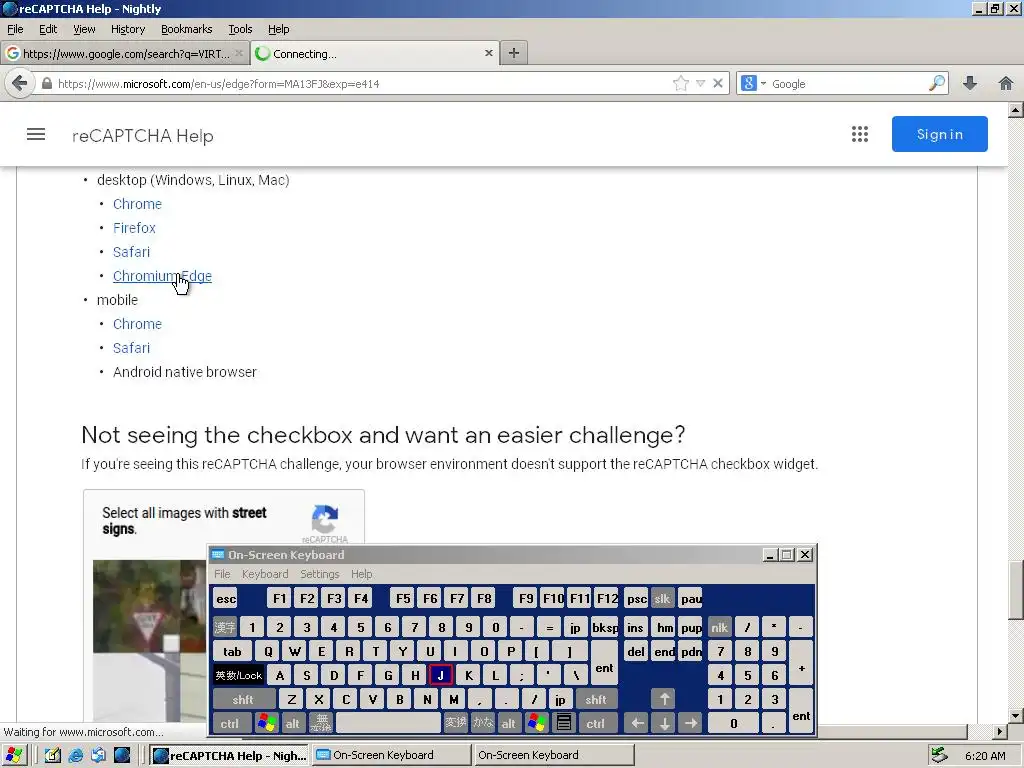Click the esc key on keyboard
This screenshot has width=1024, height=768.
(226, 599)
